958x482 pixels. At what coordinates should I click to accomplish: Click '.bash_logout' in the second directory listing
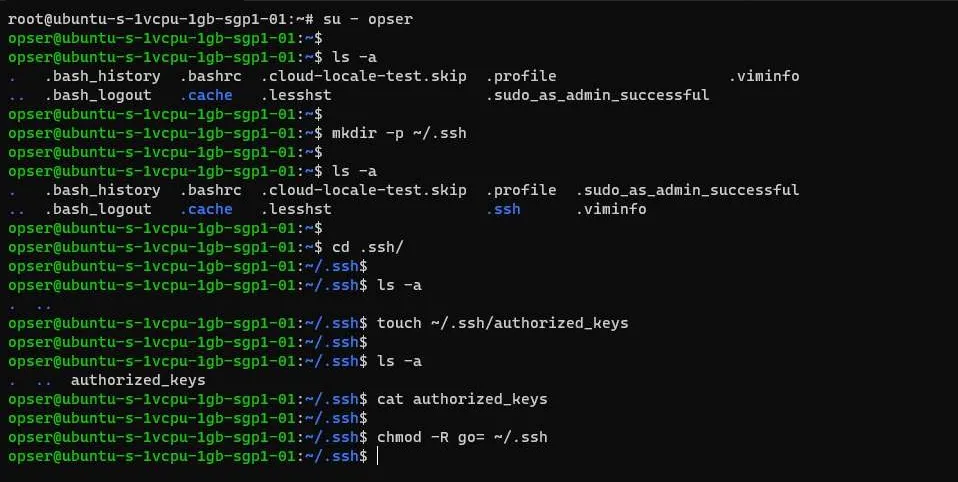click(x=98, y=210)
